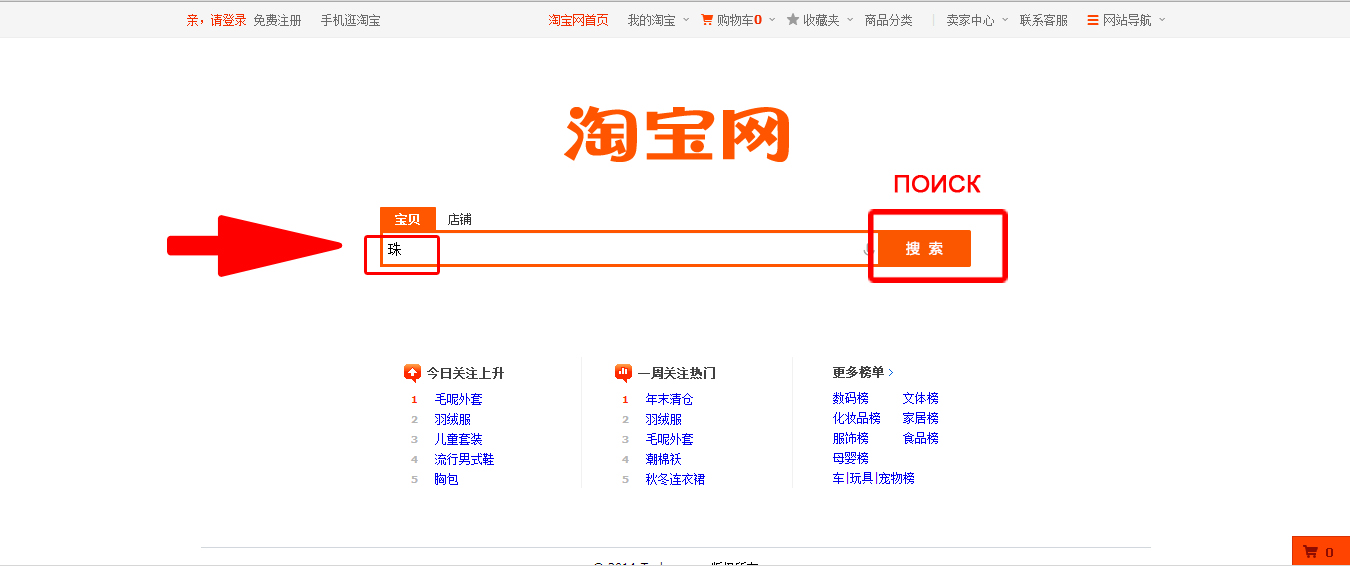Open the 潮棉袄 link
Image resolution: width=1350 pixels, height=566 pixels.
pos(663,459)
